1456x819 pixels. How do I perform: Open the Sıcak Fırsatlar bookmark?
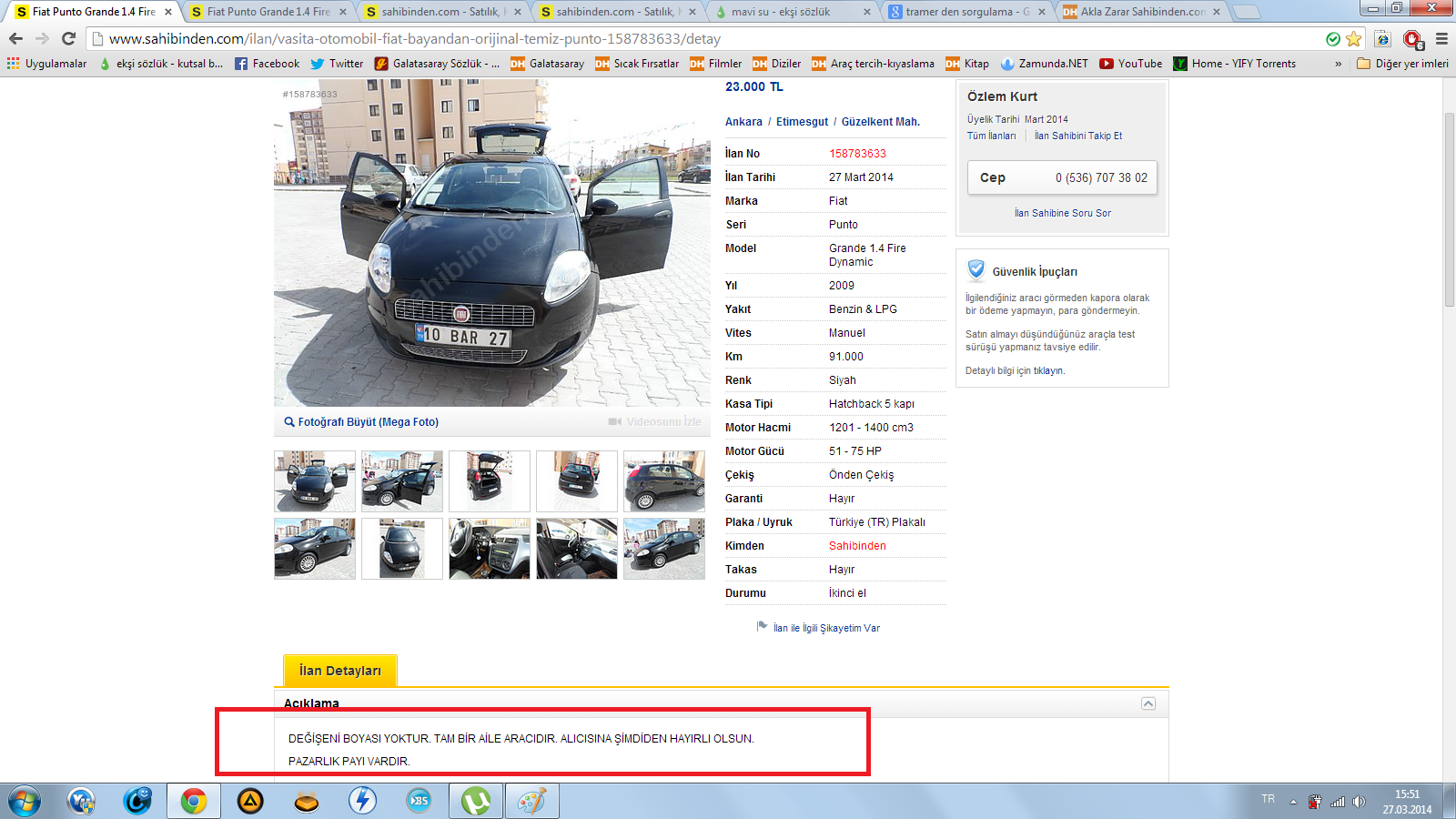(637, 64)
